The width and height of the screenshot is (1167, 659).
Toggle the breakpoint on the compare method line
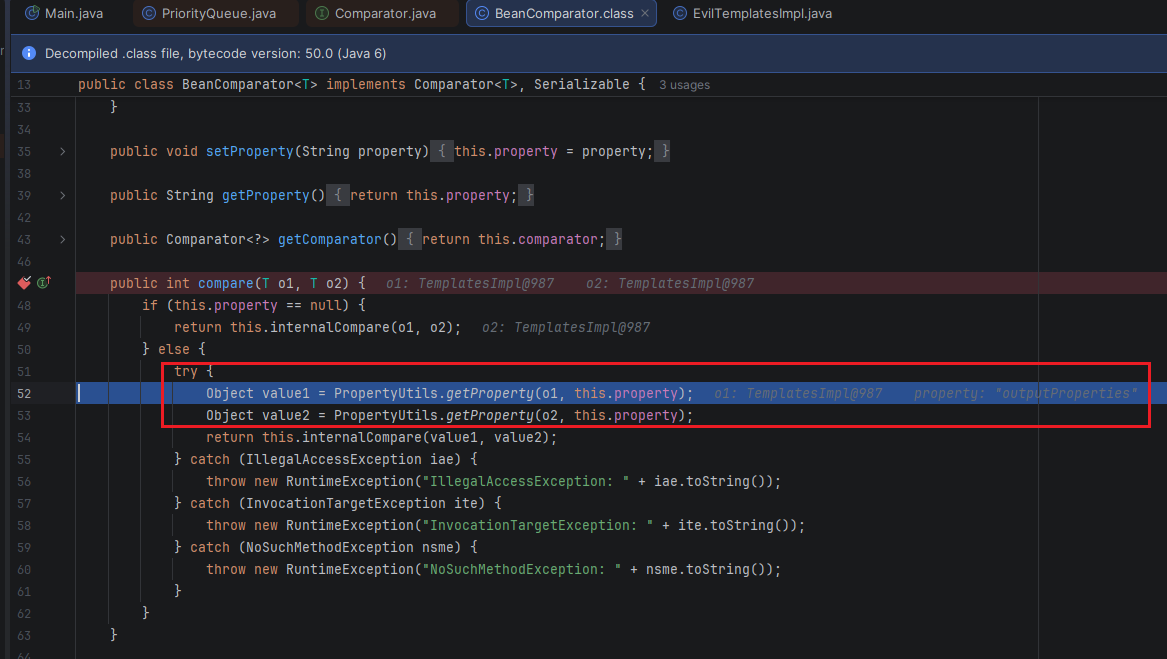[x=24, y=283]
